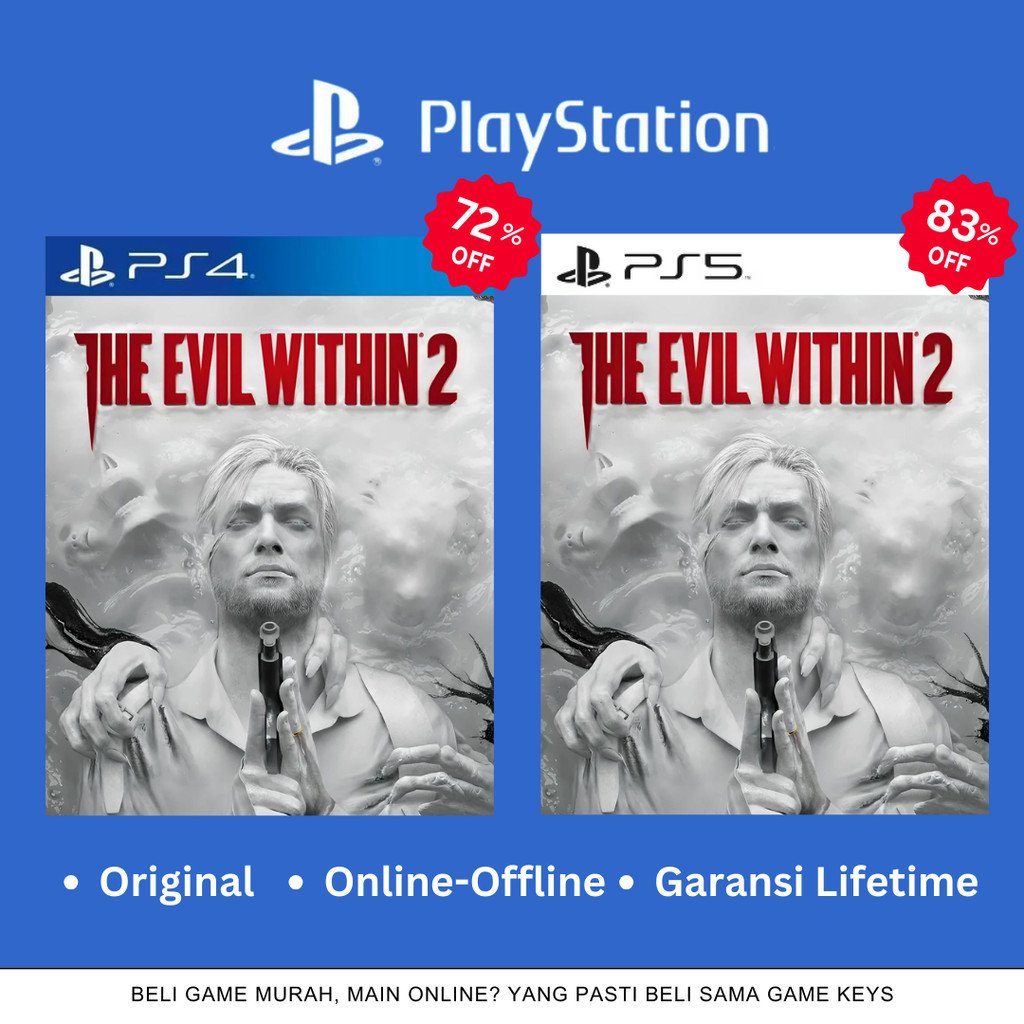Click the PS5 text label in white header
Image resolution: width=1024 pixels, height=1024 pixels.
click(x=683, y=266)
